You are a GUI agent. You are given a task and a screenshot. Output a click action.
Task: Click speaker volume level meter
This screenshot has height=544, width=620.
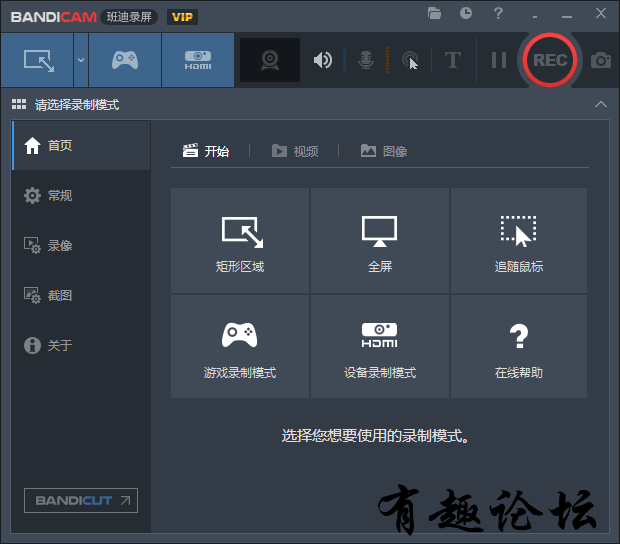(x=344, y=60)
